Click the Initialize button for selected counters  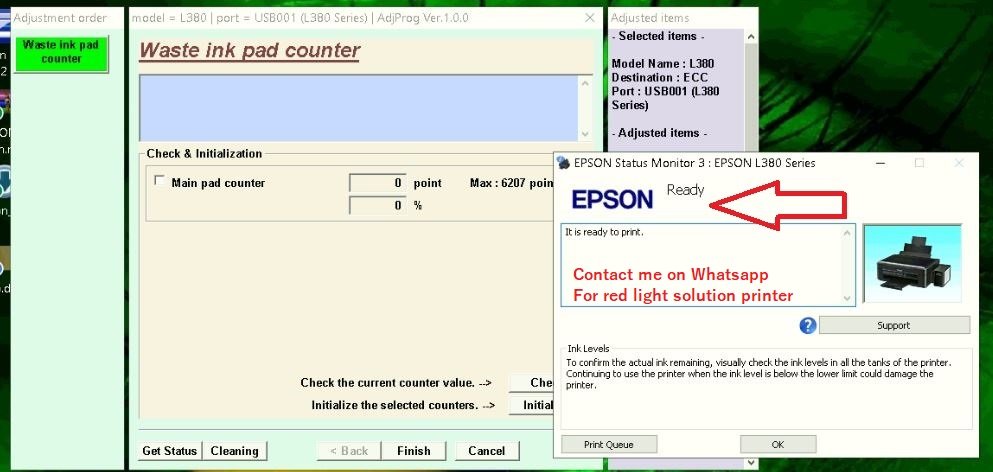point(531,405)
